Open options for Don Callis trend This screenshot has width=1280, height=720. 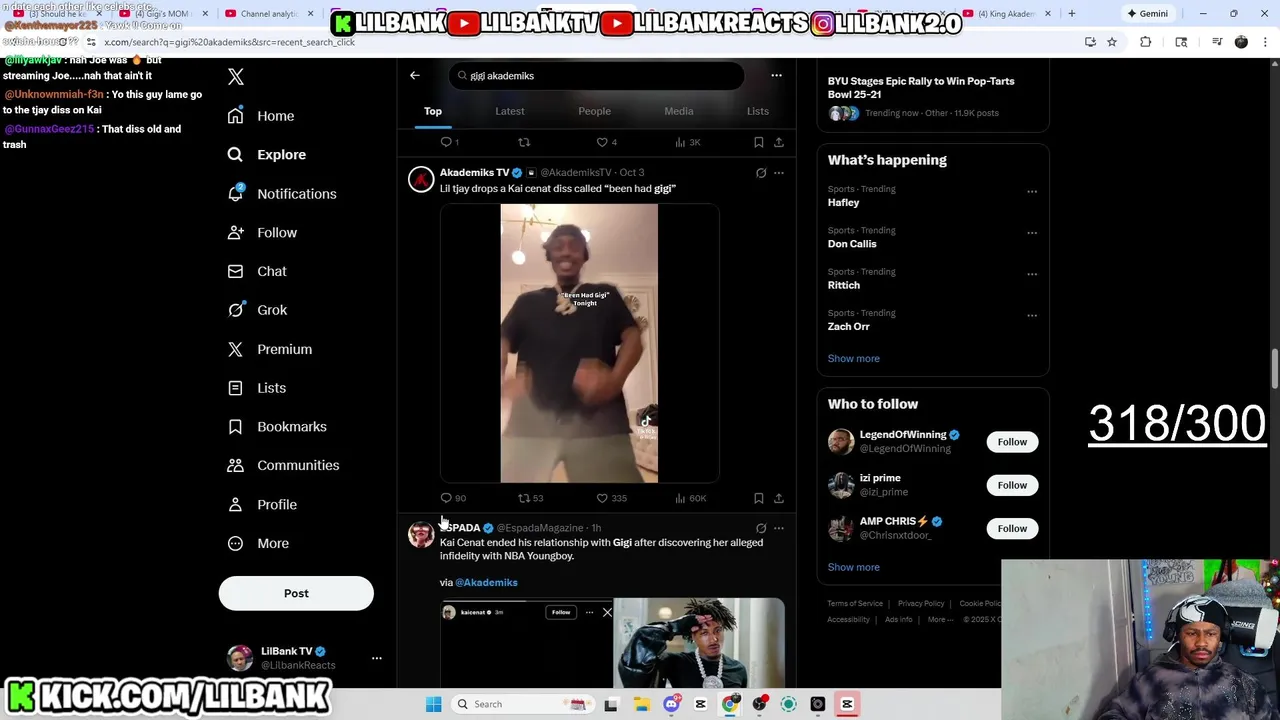click(1032, 232)
